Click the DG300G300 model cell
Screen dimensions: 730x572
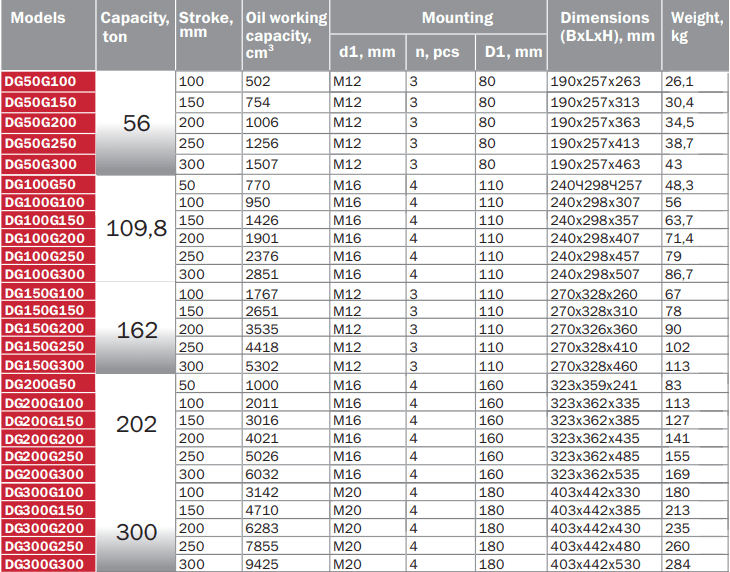[48, 563]
